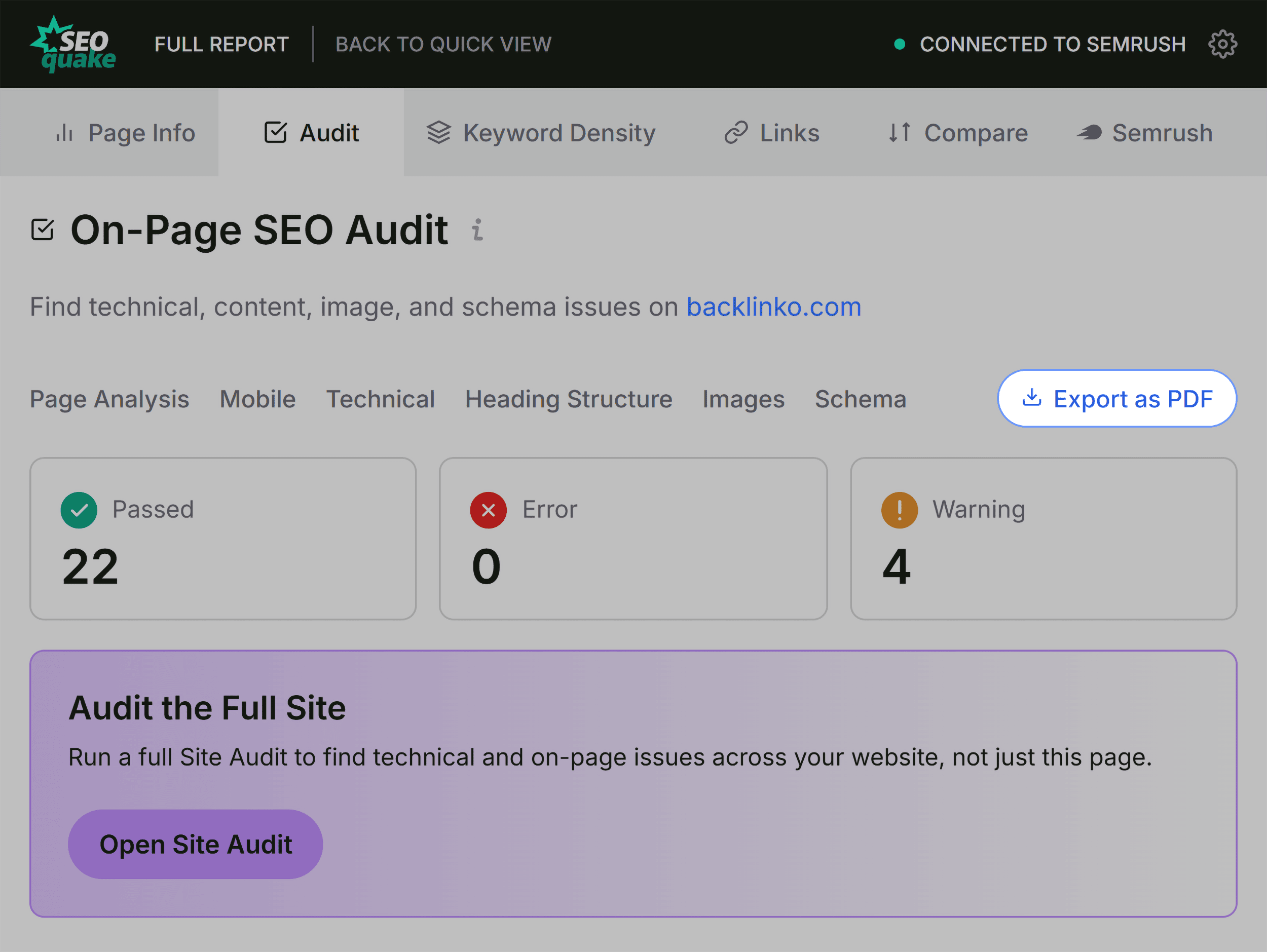1267x952 pixels.
Task: Click the download icon in Export as PDF
Action: (x=1031, y=397)
